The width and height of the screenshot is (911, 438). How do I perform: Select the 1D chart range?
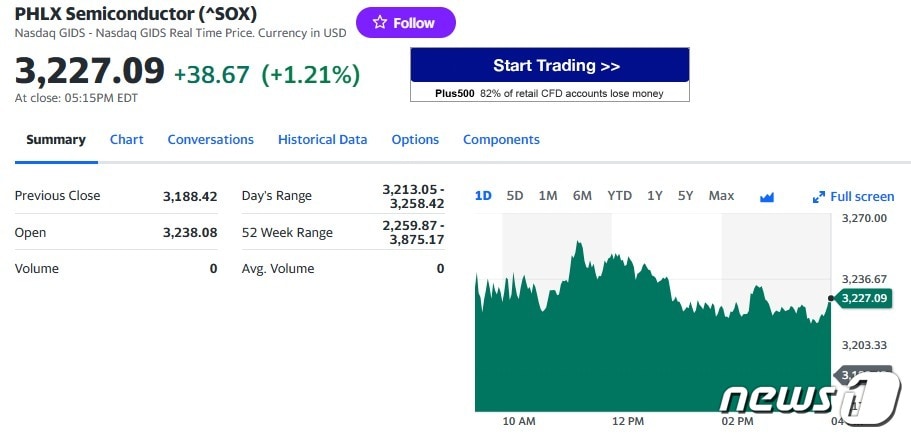pyautogui.click(x=483, y=196)
